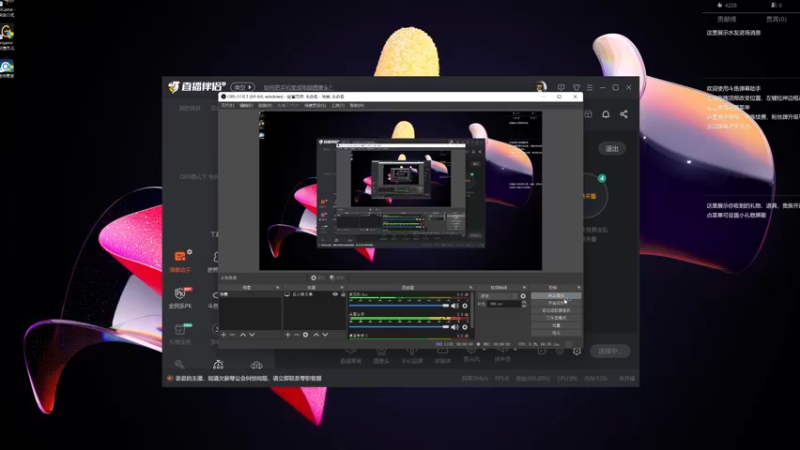Click the key icon in 直播伴侣 sidebar
Image resolution: width=800 pixels, height=450 pixels.
[180, 364]
